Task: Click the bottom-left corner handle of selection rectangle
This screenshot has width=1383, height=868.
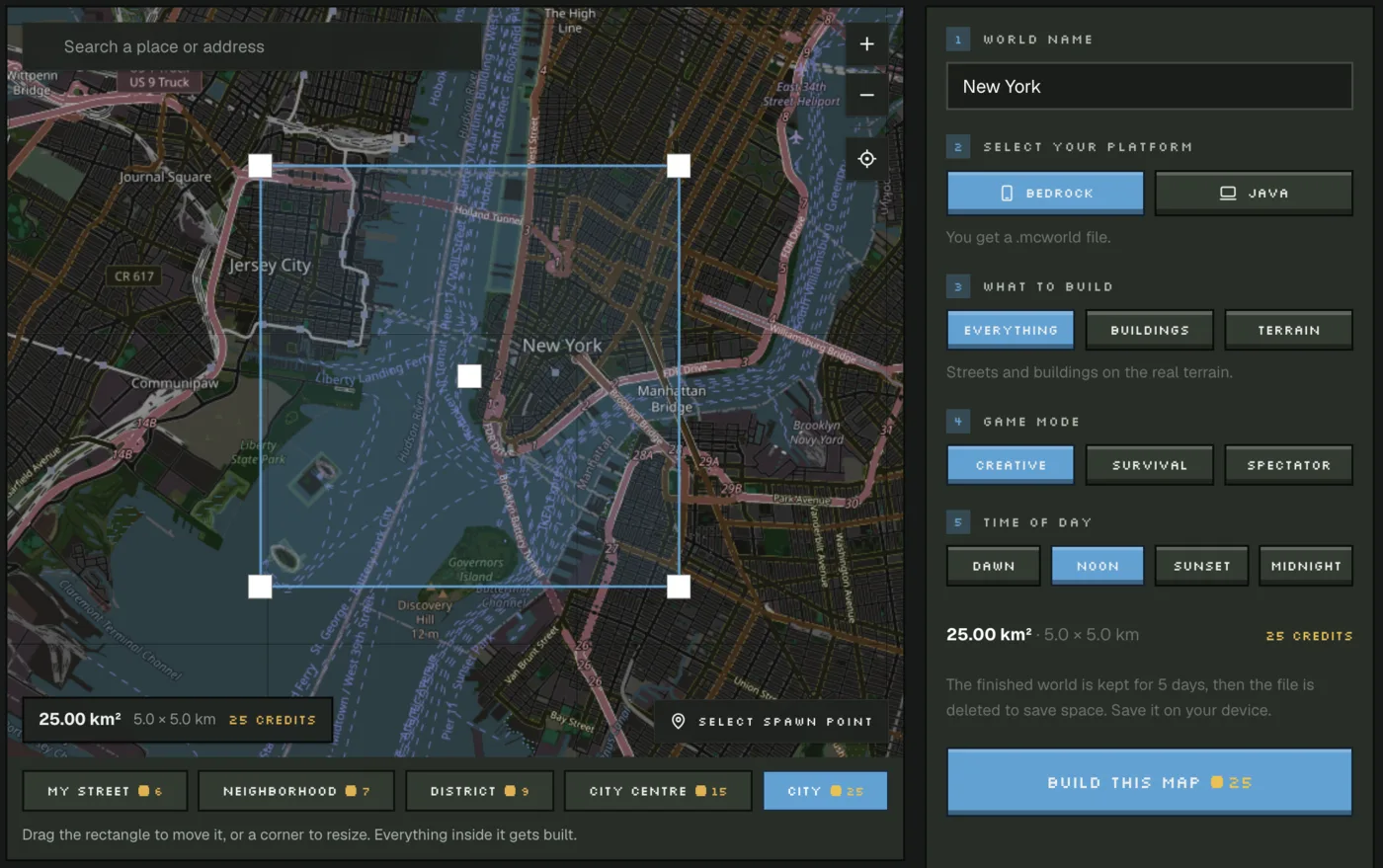Action: pyautogui.click(x=260, y=587)
